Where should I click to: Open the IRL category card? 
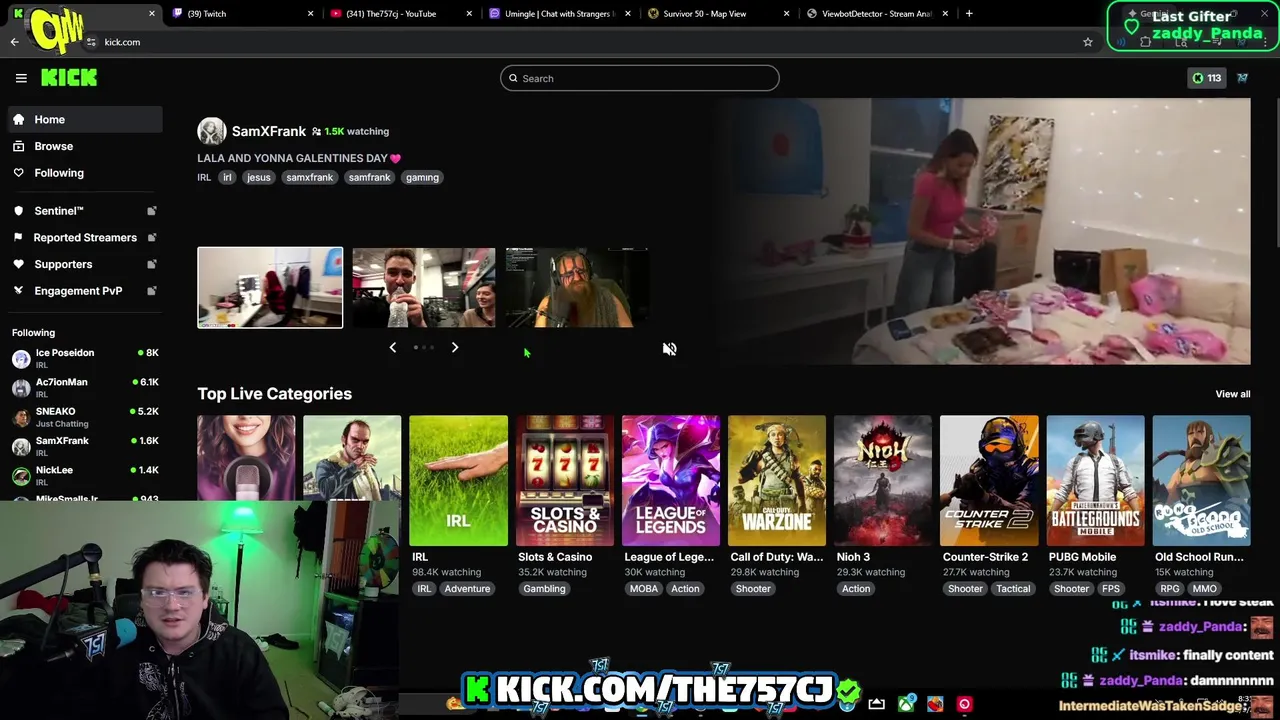click(x=458, y=481)
